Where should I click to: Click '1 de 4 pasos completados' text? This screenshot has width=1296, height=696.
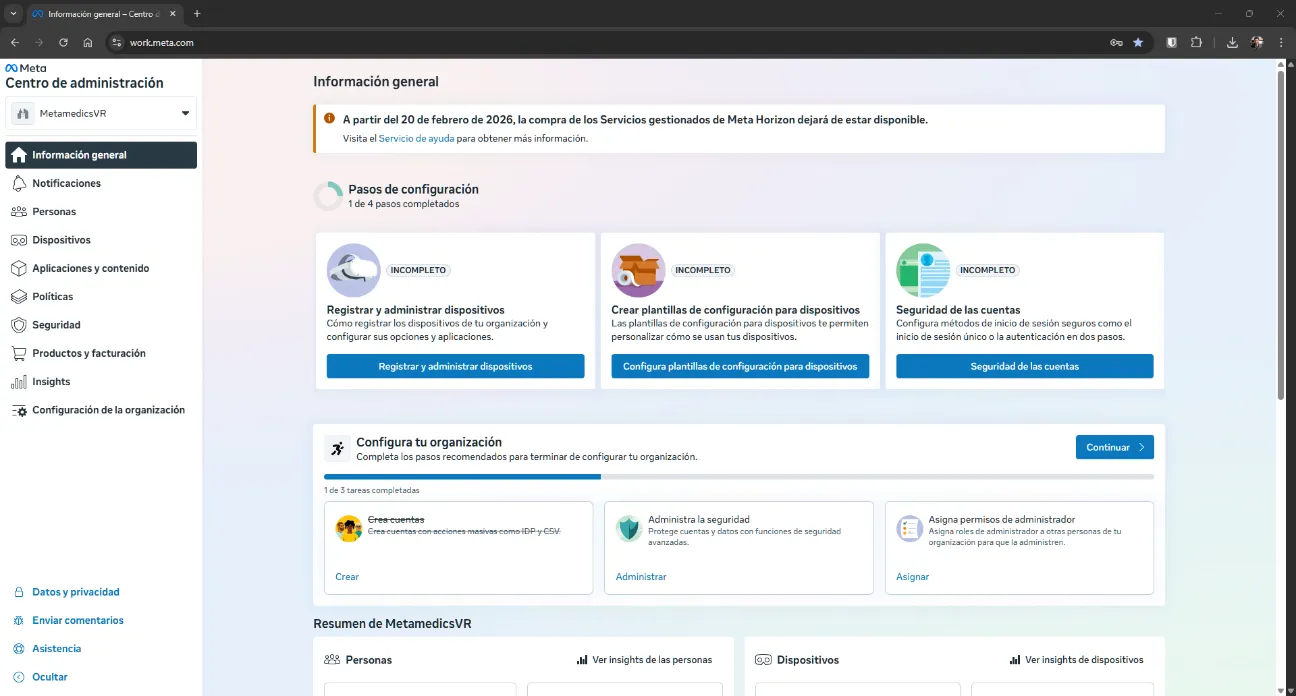click(404, 204)
